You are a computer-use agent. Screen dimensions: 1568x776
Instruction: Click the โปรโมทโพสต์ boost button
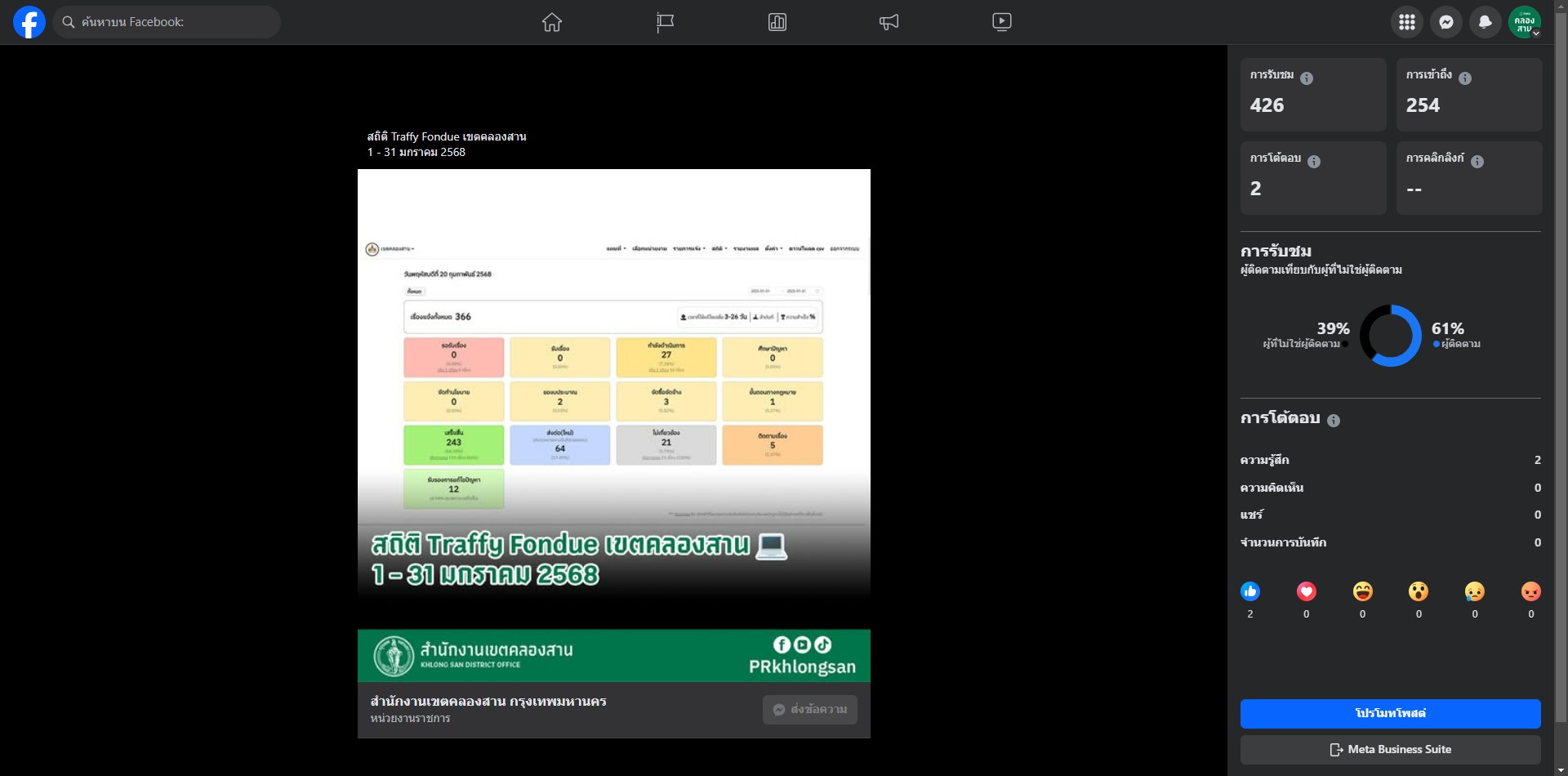1391,714
